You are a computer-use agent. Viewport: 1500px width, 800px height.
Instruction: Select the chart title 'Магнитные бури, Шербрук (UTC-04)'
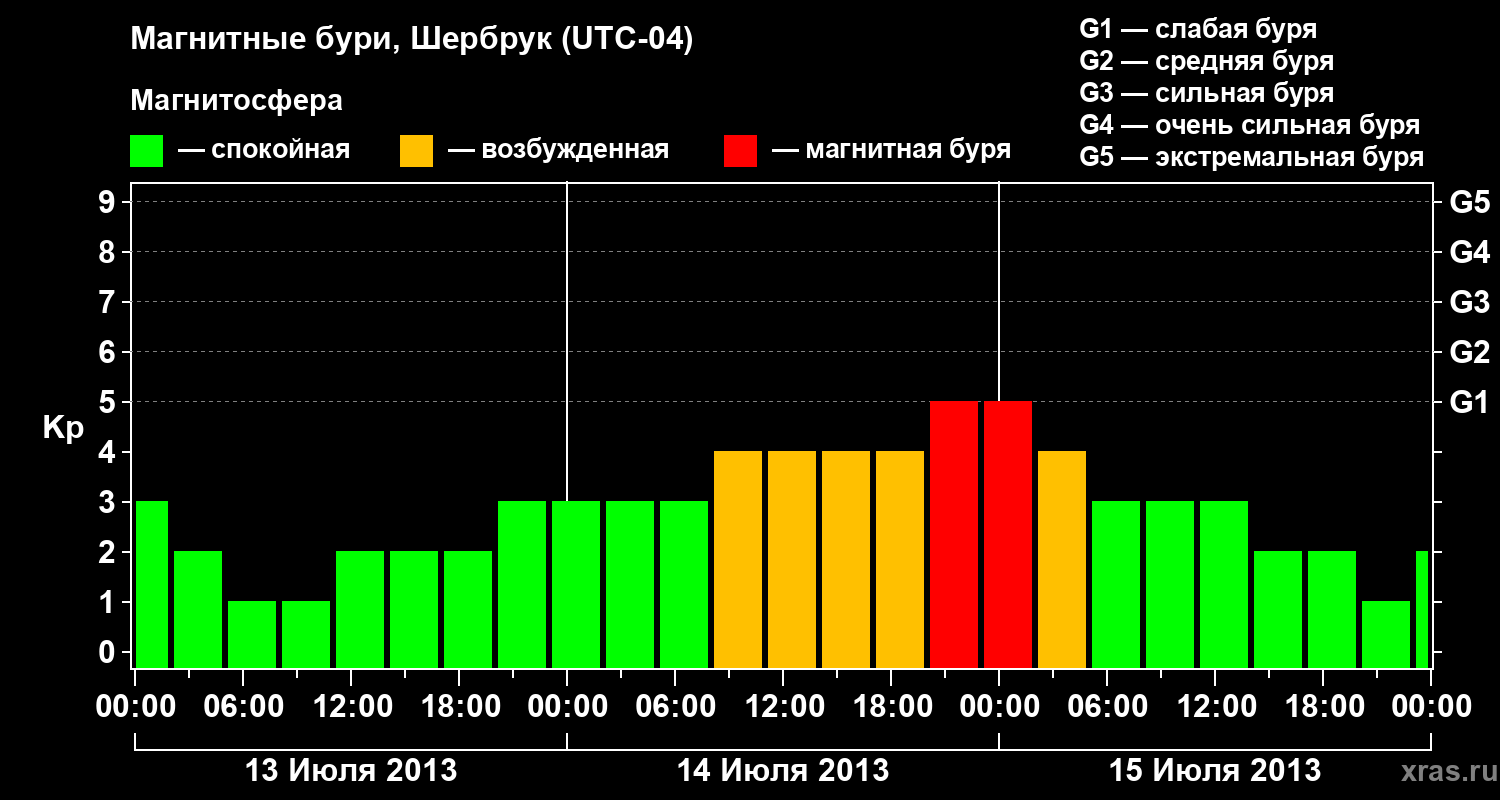click(x=412, y=41)
